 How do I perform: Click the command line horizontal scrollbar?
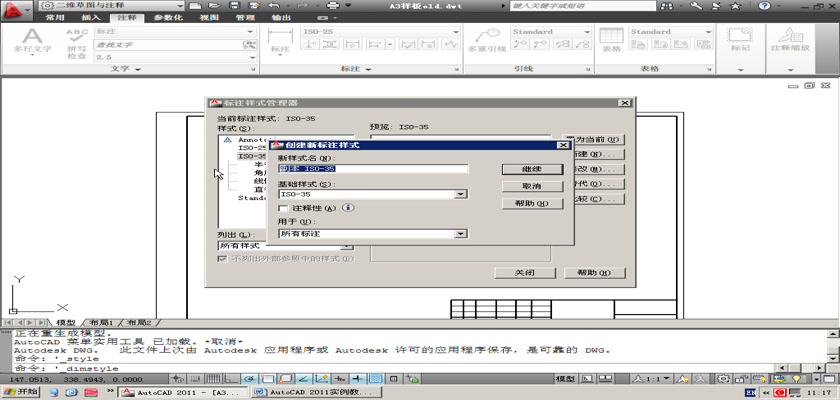(802, 368)
